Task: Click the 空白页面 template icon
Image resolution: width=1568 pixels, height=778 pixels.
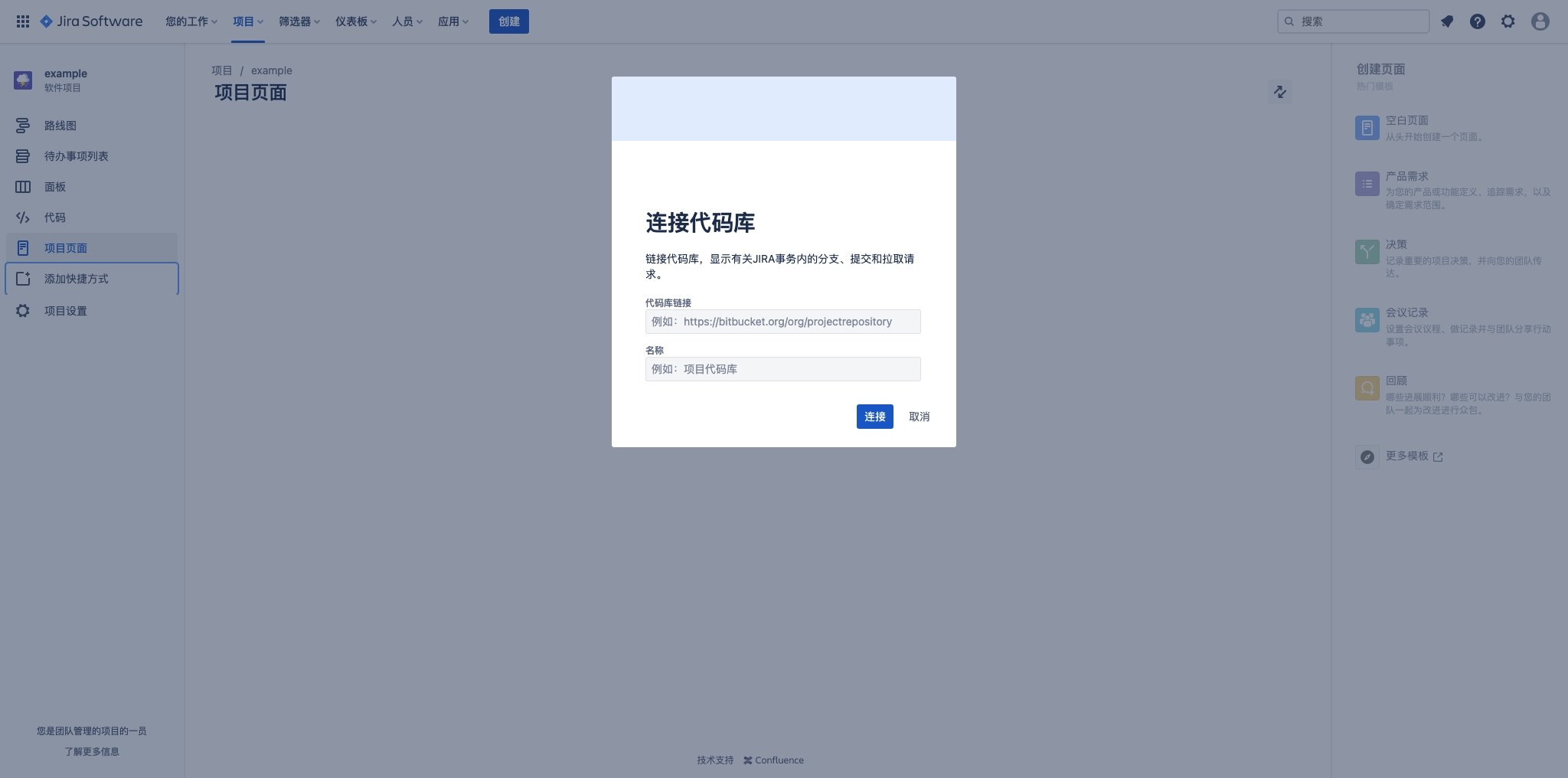Action: (x=1367, y=128)
